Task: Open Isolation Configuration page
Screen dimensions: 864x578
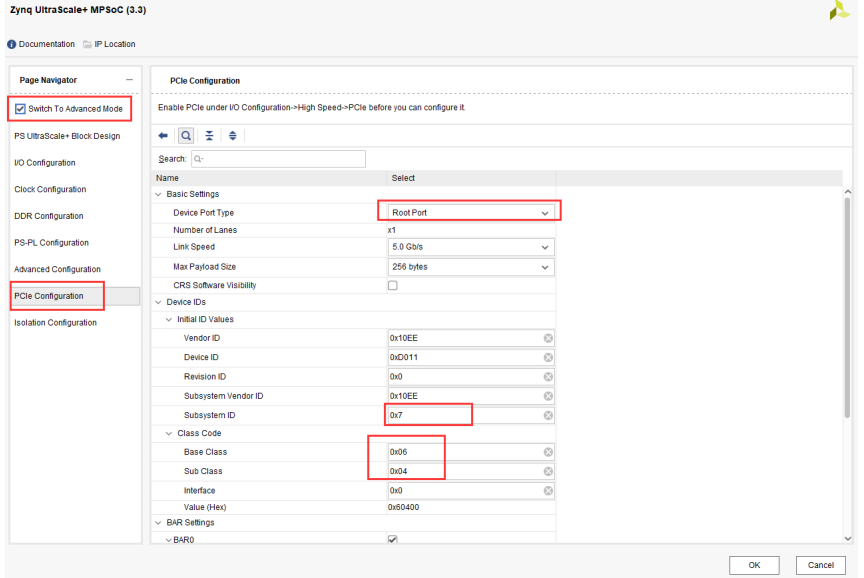Action: click(x=55, y=323)
